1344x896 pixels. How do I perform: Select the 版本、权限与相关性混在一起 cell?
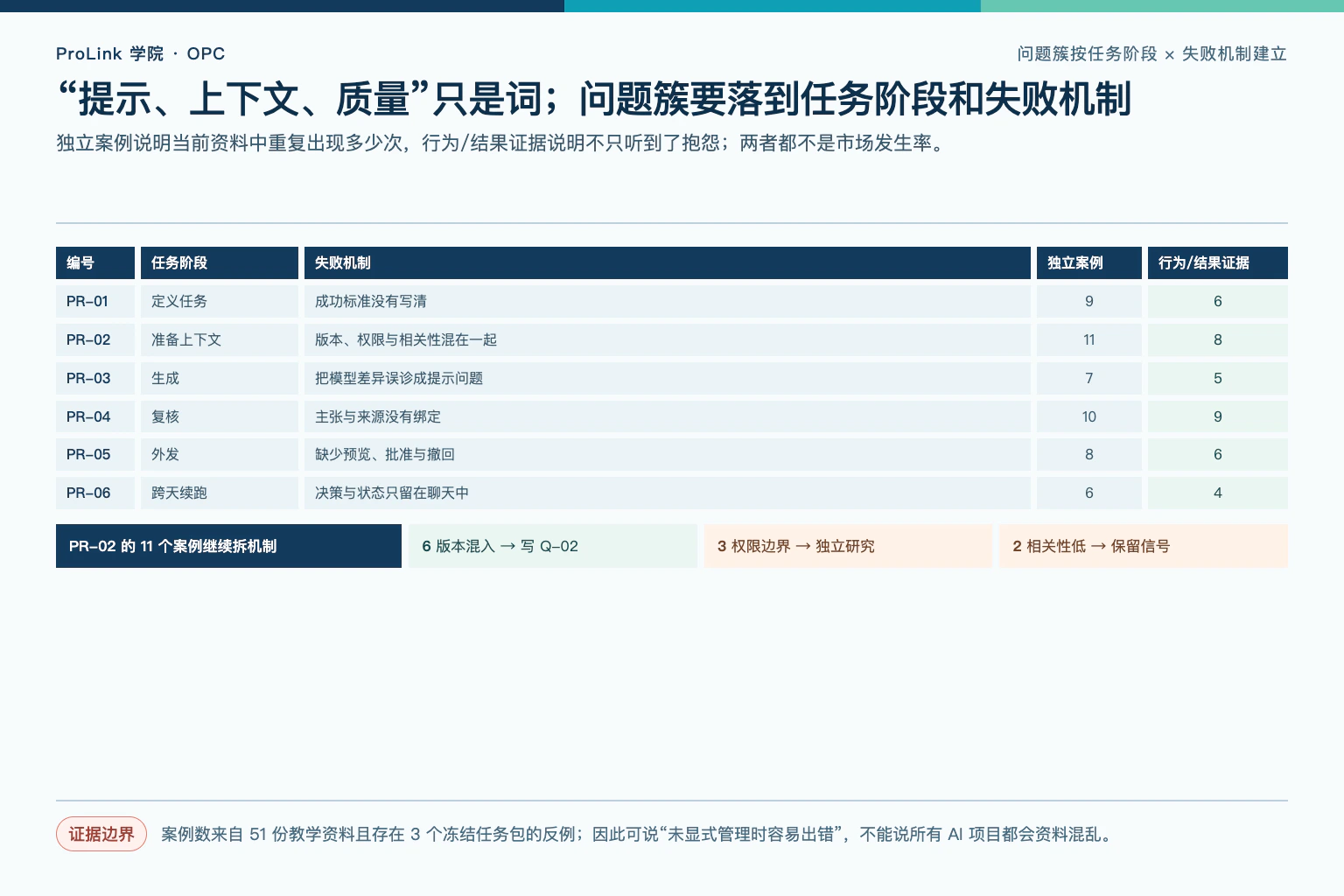tap(668, 339)
